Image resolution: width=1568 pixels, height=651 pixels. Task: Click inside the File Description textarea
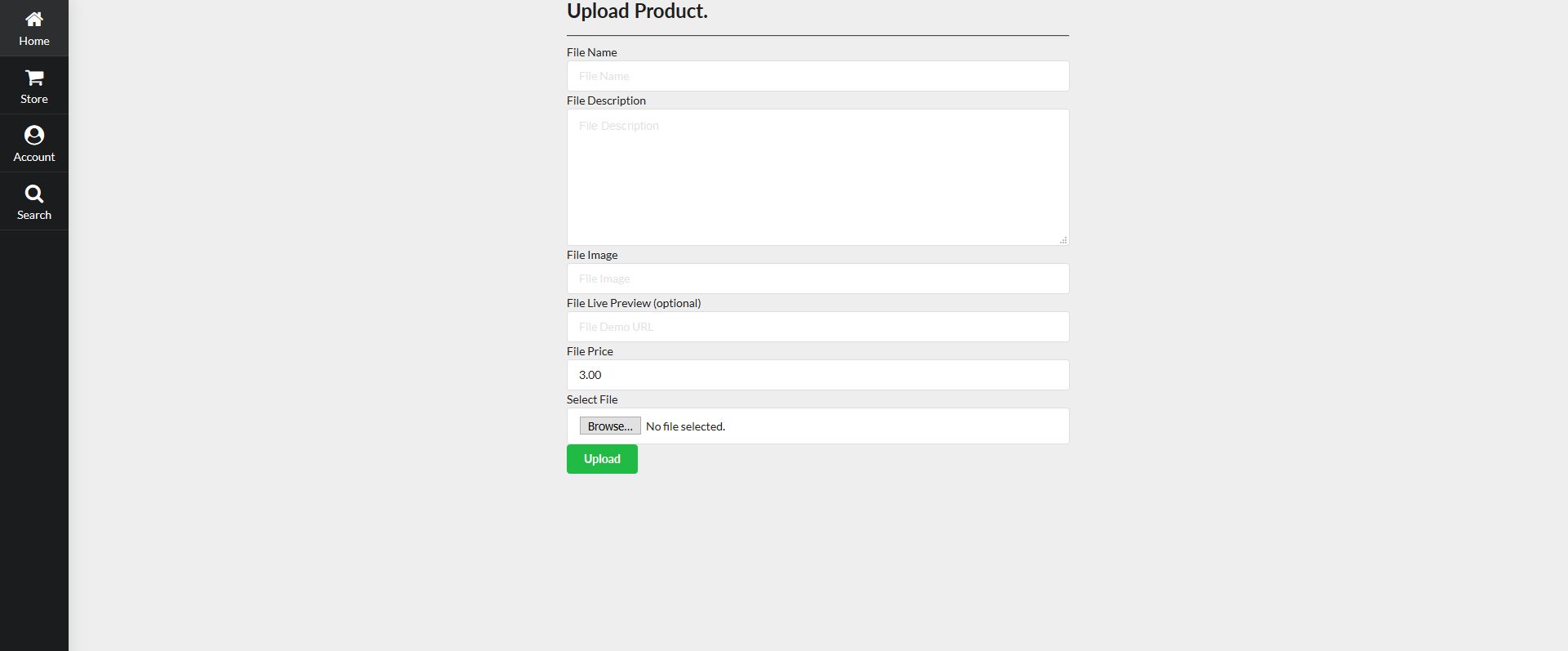[x=817, y=177]
